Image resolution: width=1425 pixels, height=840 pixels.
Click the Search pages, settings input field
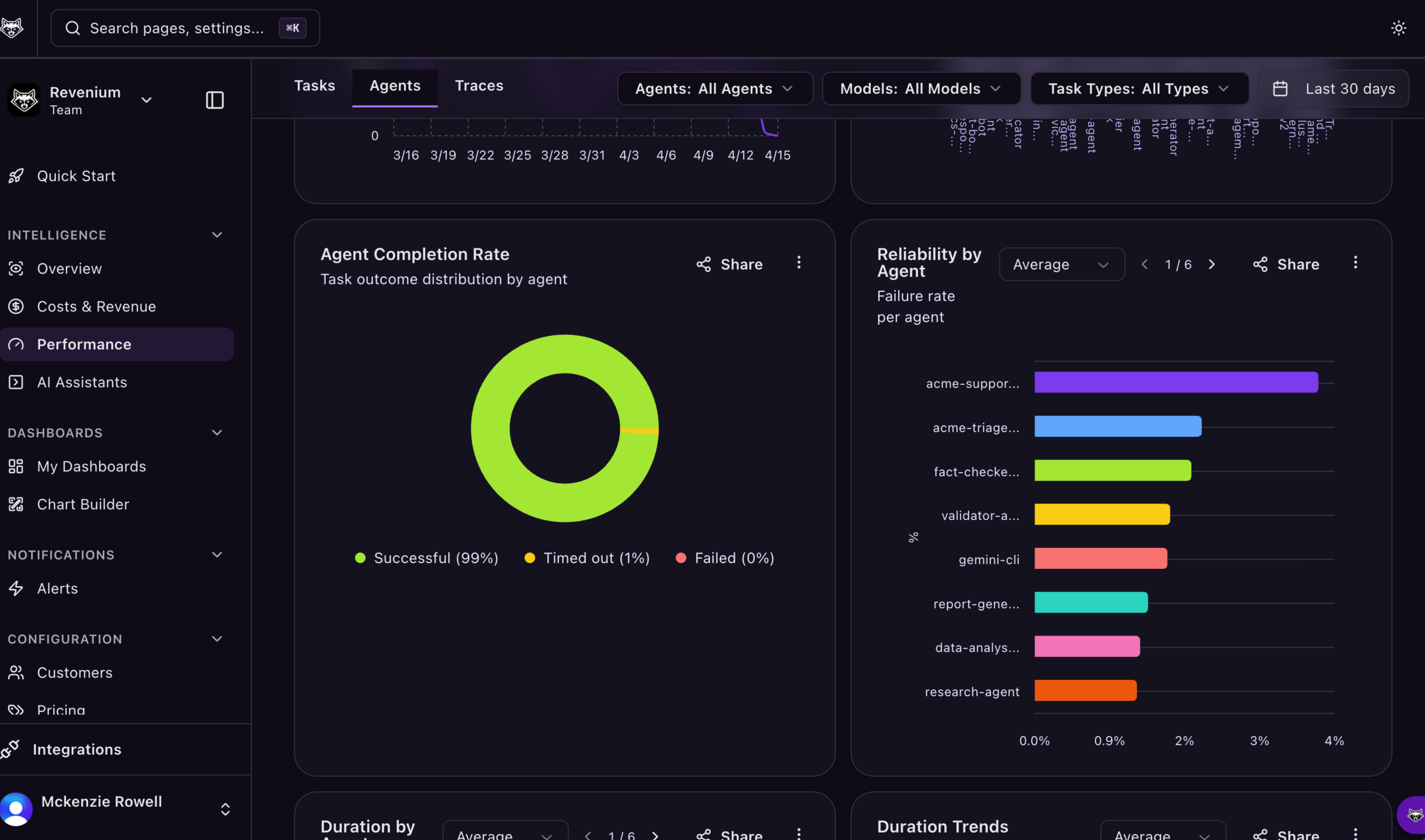click(x=177, y=28)
